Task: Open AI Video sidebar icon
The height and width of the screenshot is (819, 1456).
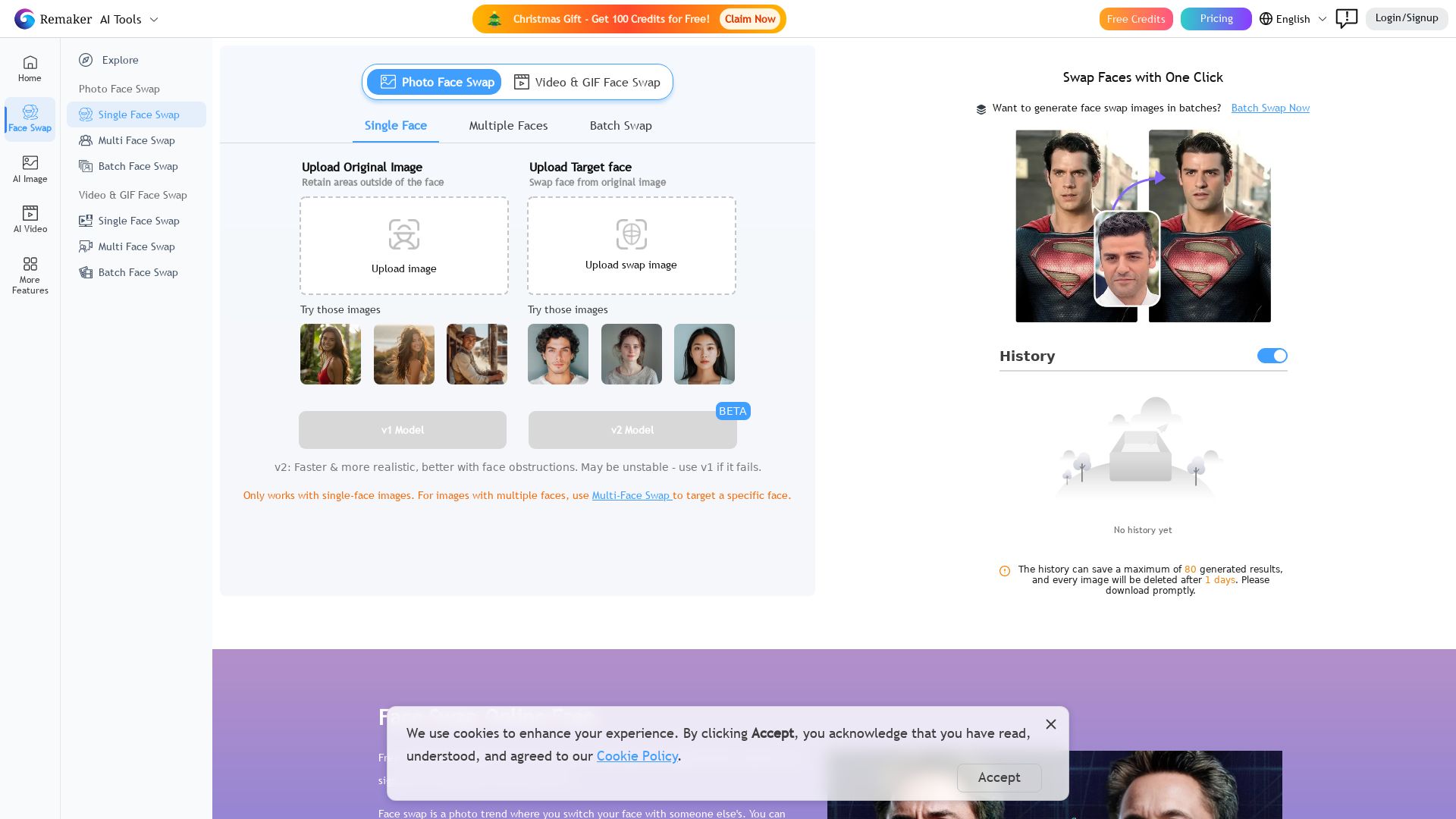Action: pyautogui.click(x=30, y=219)
